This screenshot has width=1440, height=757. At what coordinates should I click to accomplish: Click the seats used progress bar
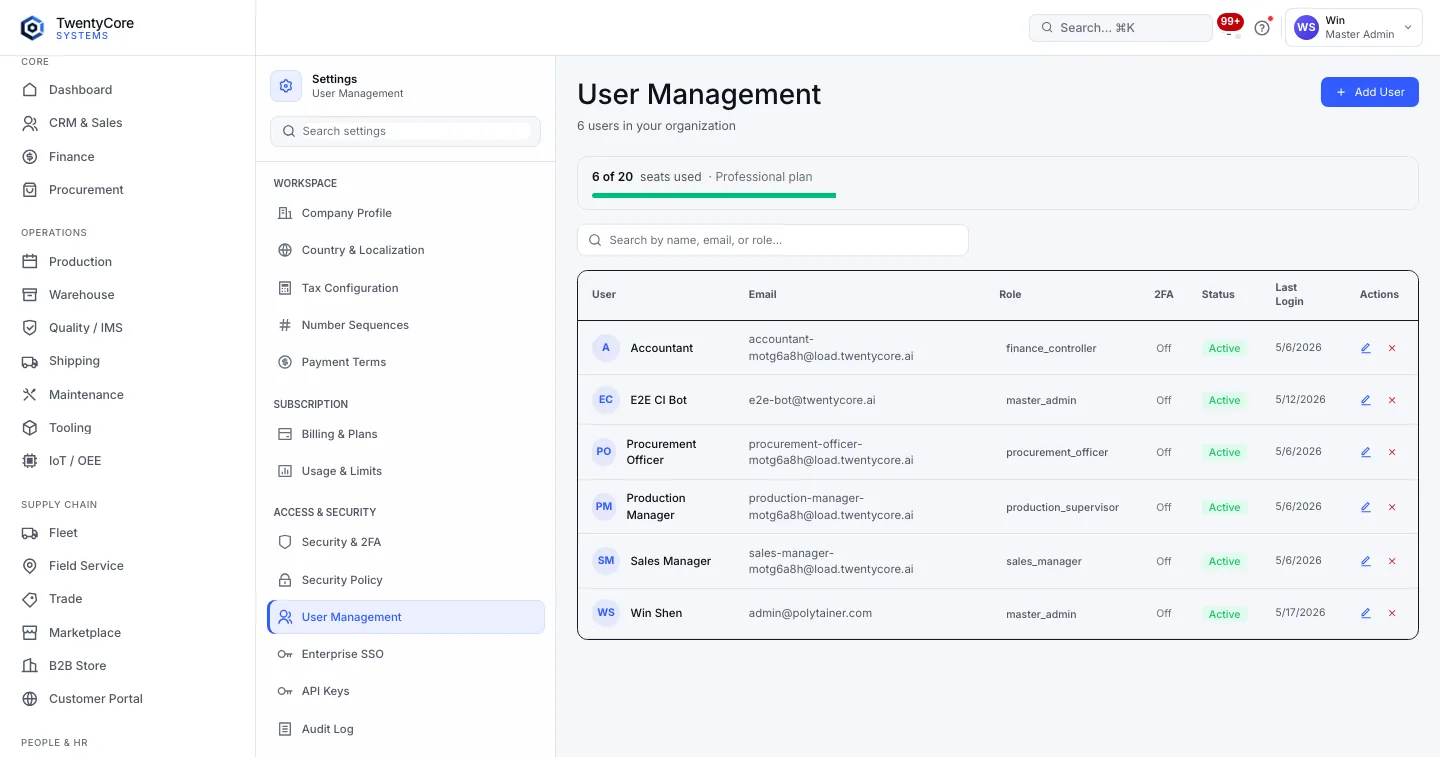point(714,196)
